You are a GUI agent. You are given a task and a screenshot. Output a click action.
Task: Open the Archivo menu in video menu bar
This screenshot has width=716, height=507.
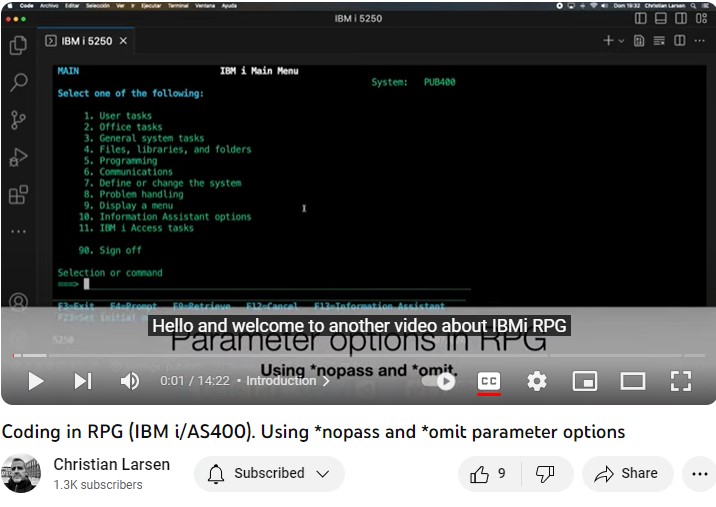49,6
